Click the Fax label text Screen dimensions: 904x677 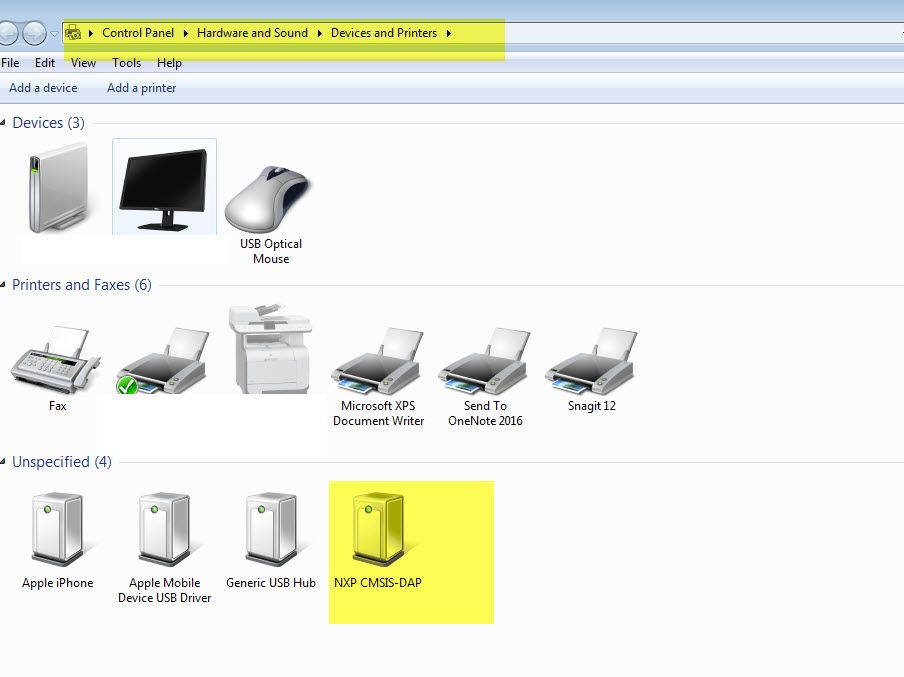click(x=57, y=406)
